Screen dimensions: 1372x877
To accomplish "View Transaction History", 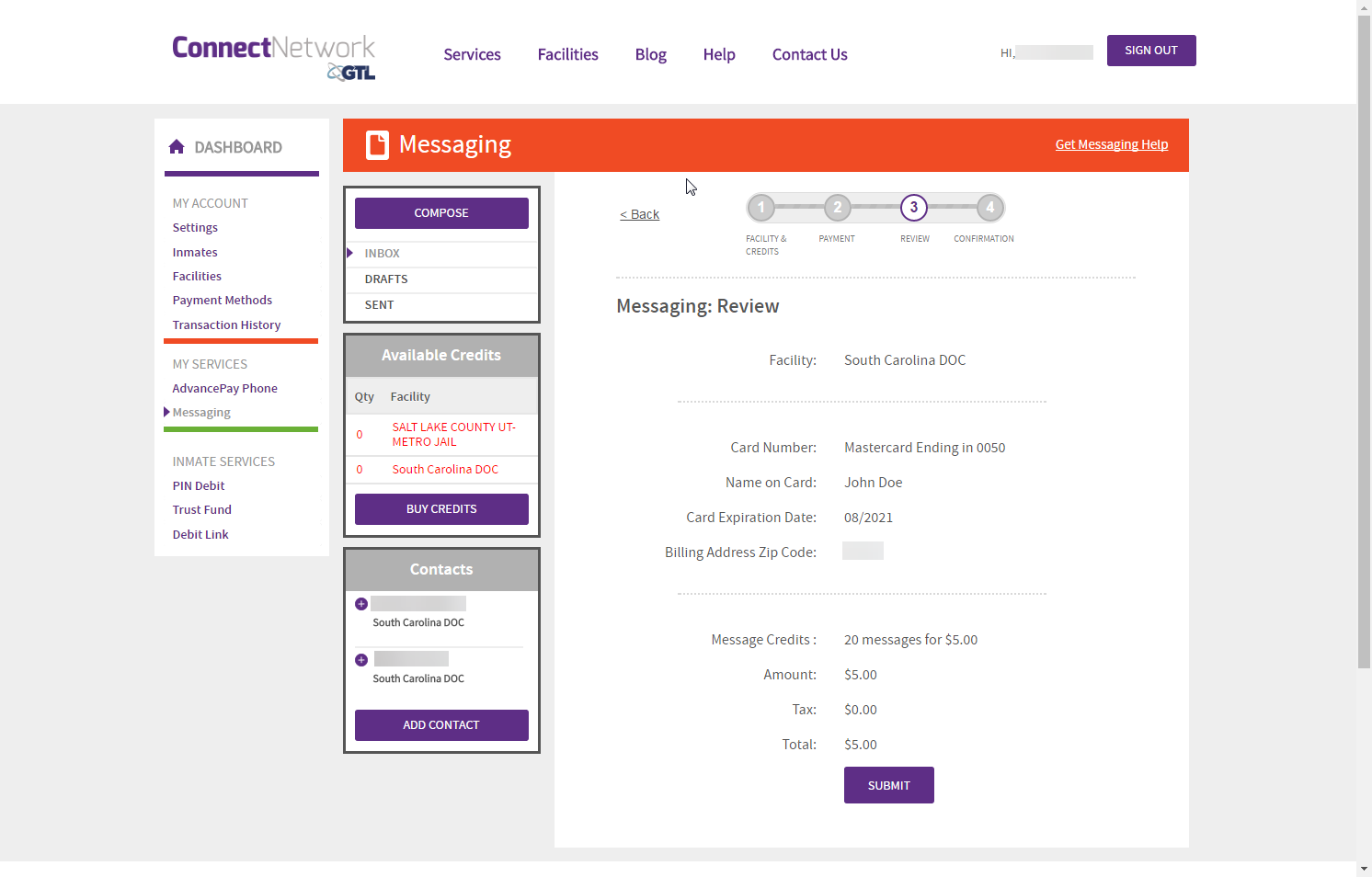I will [x=226, y=325].
